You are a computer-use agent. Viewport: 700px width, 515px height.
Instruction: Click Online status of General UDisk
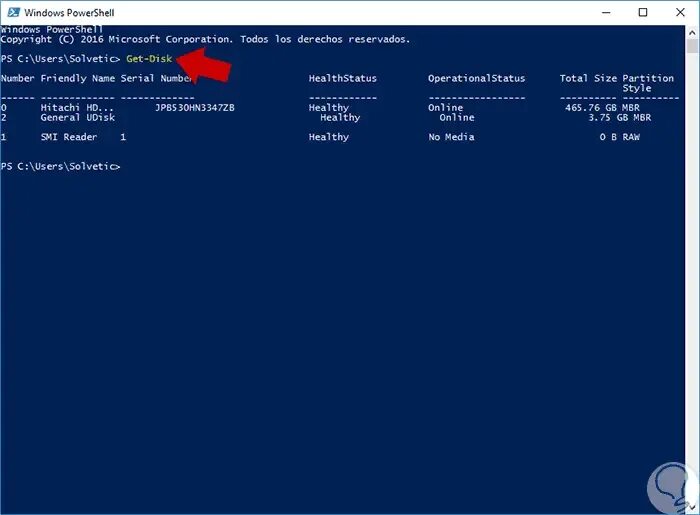click(x=457, y=117)
